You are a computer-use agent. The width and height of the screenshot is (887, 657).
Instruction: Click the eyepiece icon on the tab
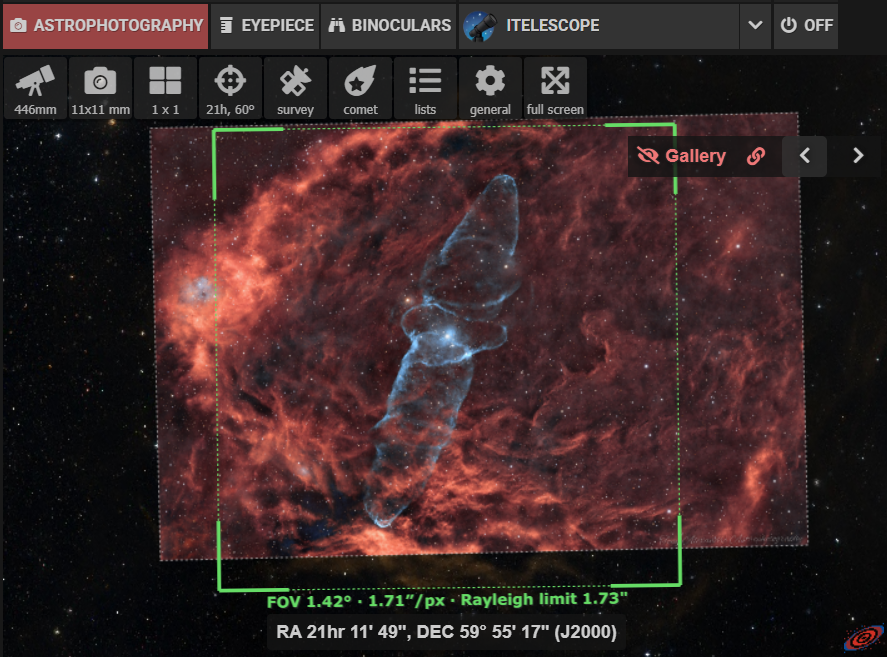(226, 25)
